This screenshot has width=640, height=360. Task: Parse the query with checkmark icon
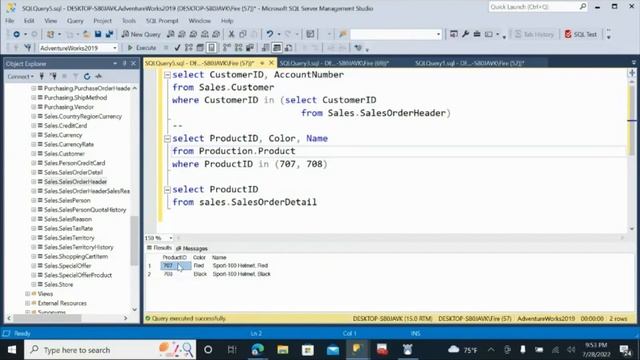[x=177, y=48]
